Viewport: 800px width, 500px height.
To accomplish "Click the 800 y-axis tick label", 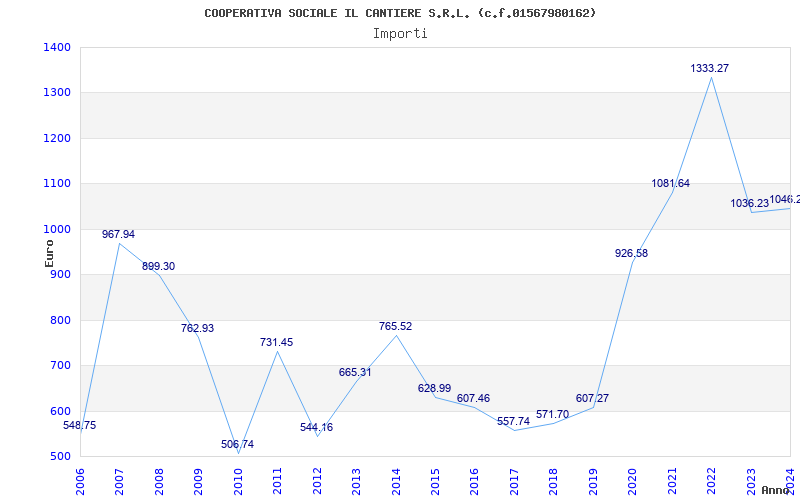I will (x=60, y=320).
